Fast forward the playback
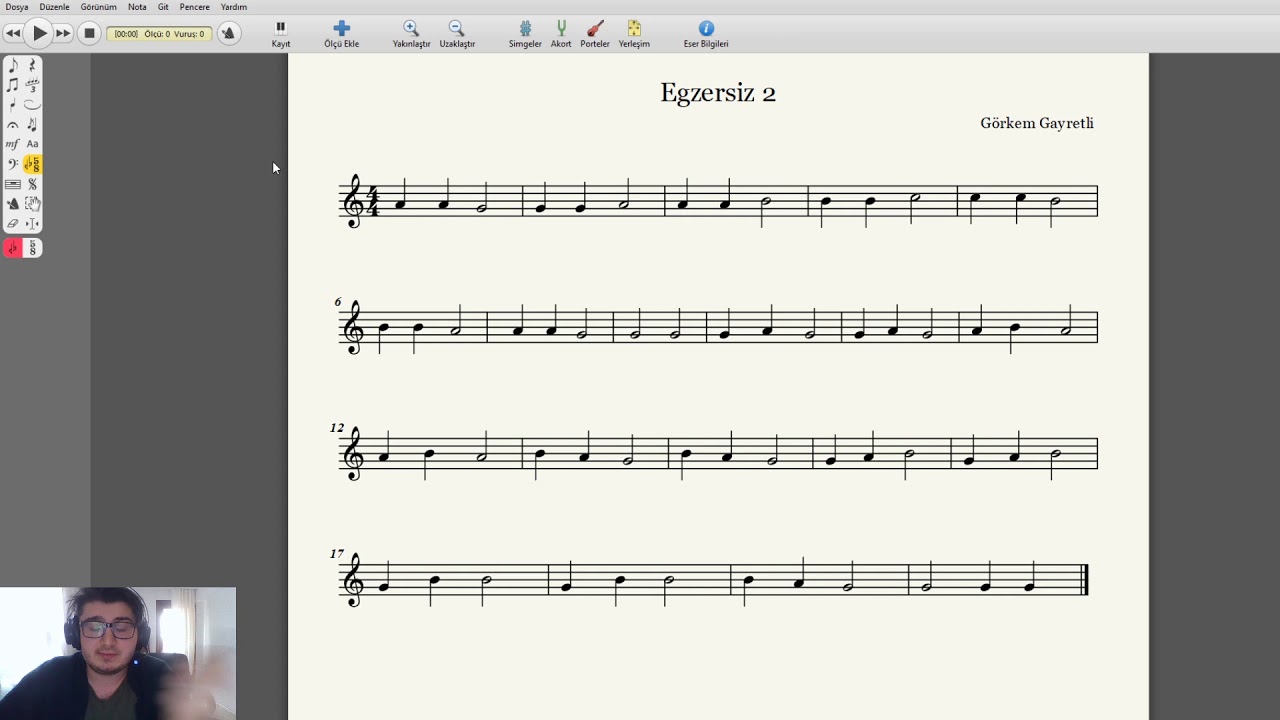This screenshot has height=720, width=1280. click(x=63, y=33)
